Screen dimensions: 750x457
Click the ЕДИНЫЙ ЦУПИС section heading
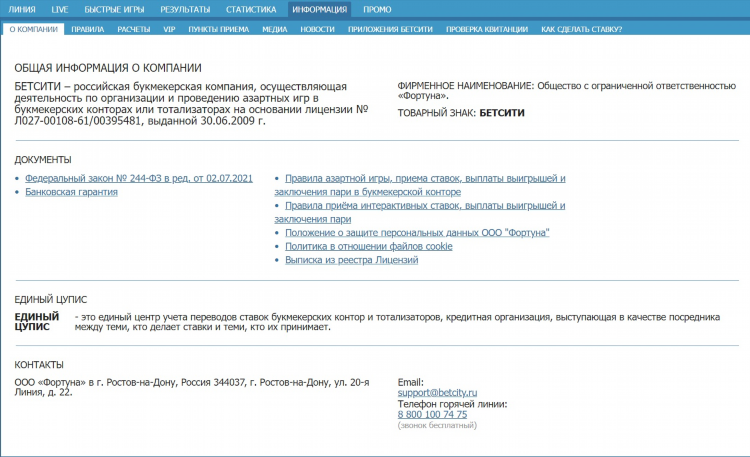click(x=51, y=300)
